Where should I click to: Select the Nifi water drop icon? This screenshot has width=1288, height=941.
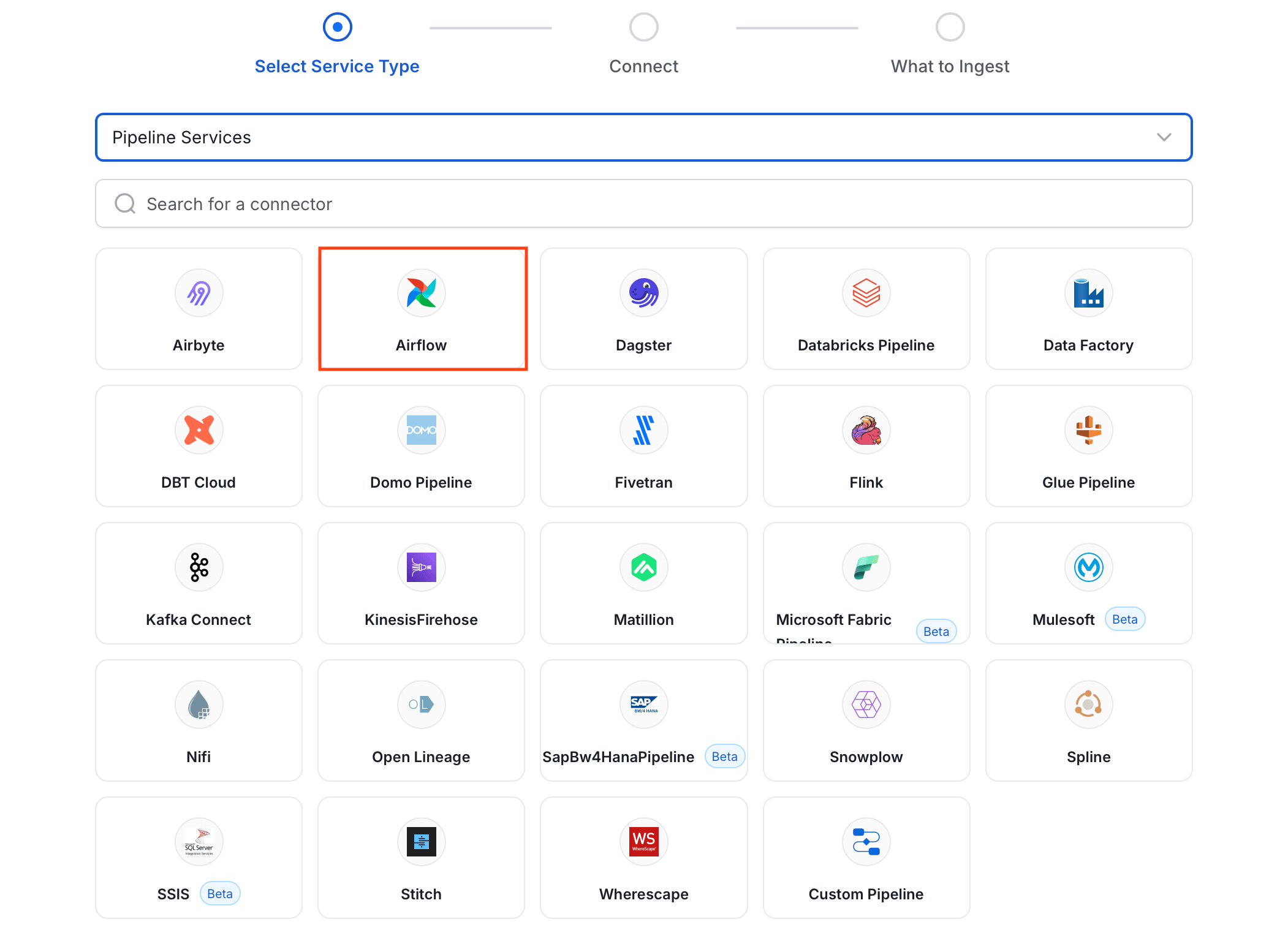pyautogui.click(x=199, y=705)
